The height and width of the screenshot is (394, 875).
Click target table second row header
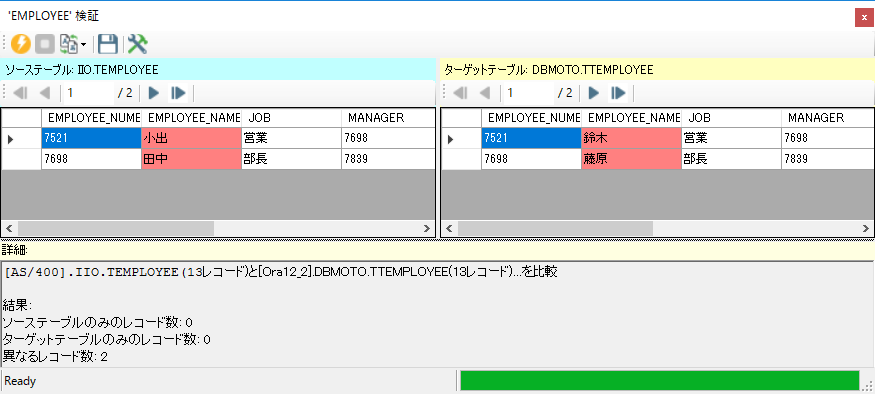click(461, 160)
